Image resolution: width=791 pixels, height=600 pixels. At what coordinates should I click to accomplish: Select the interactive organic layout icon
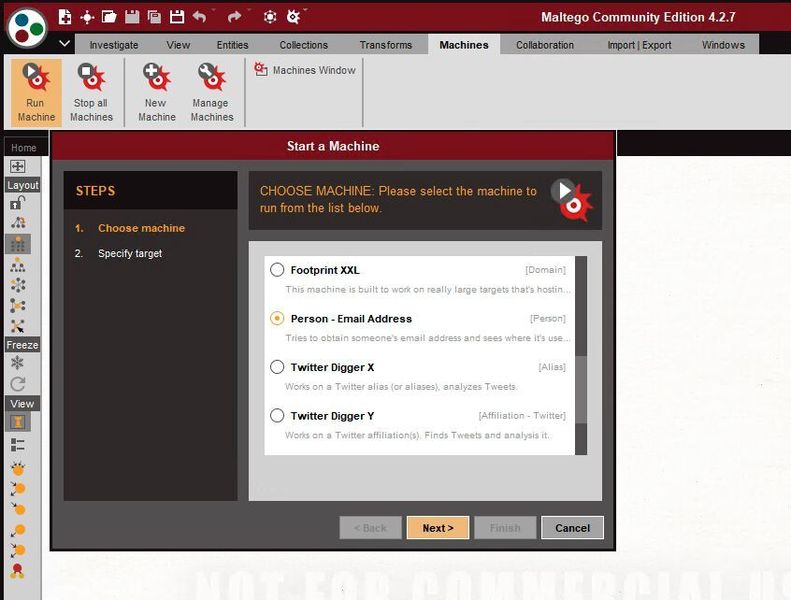pyautogui.click(x=18, y=305)
